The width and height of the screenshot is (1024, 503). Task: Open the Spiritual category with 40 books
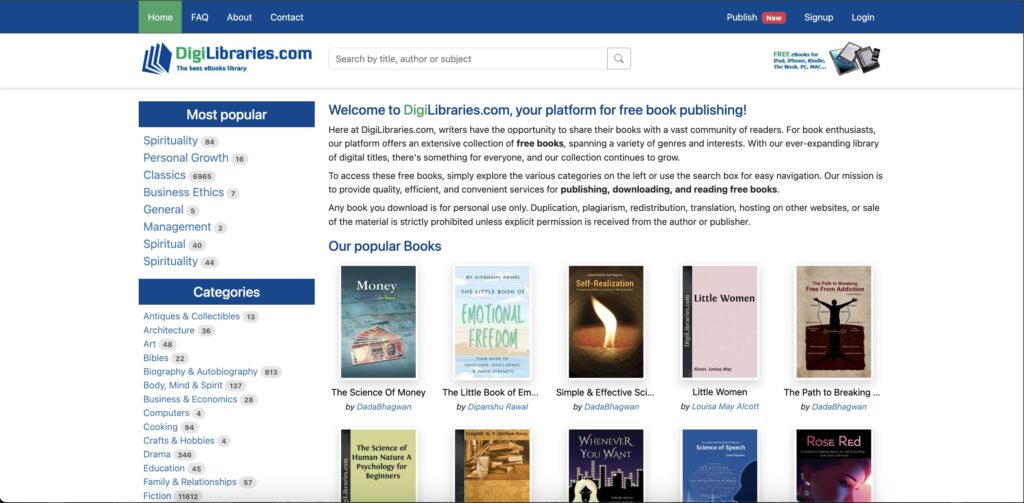(165, 244)
